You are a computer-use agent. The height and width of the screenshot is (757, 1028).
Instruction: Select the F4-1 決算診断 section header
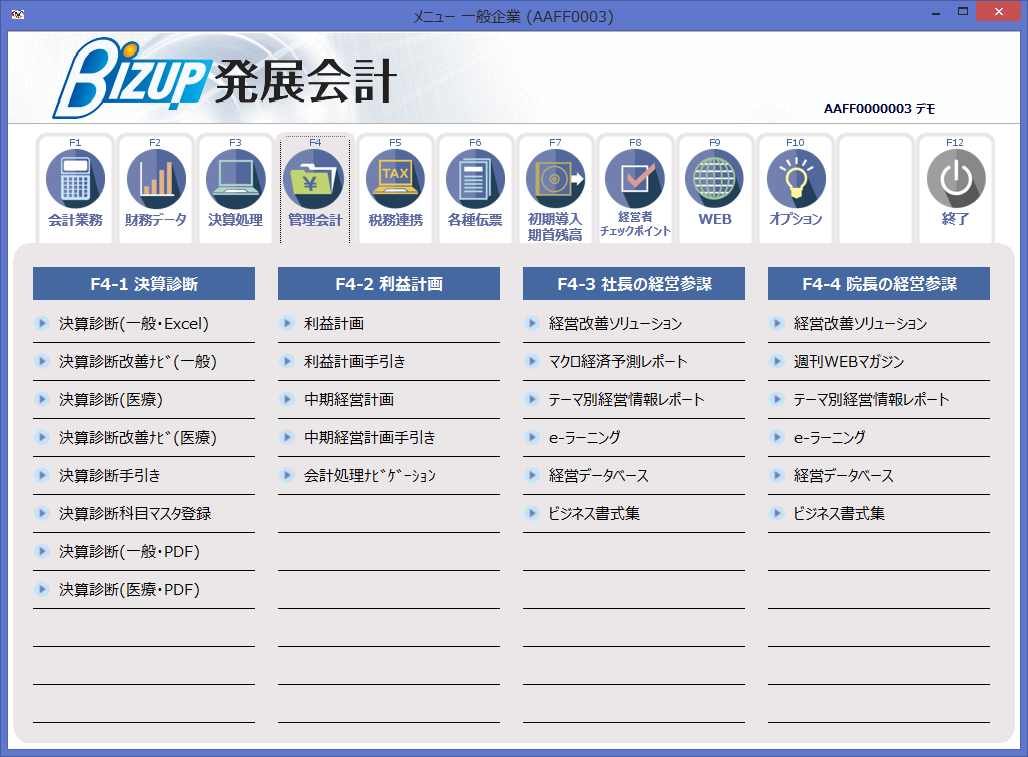point(143,283)
